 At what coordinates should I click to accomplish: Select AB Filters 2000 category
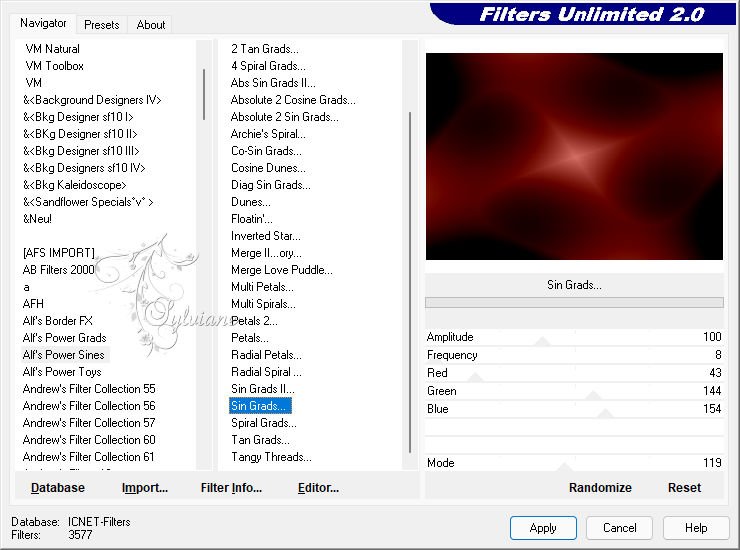tap(59, 270)
